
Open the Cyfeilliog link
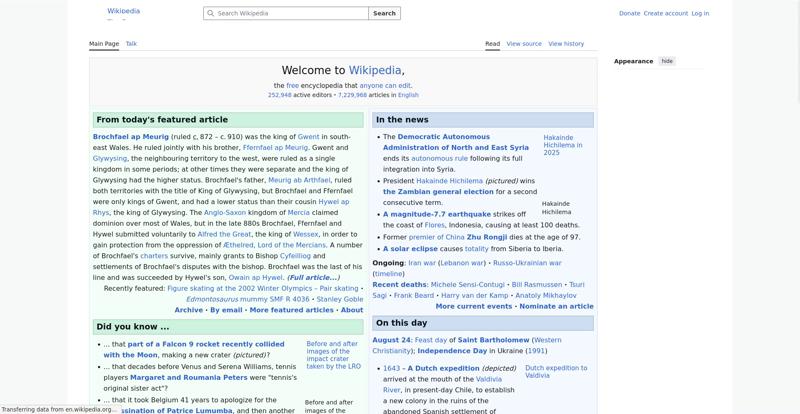coord(295,256)
